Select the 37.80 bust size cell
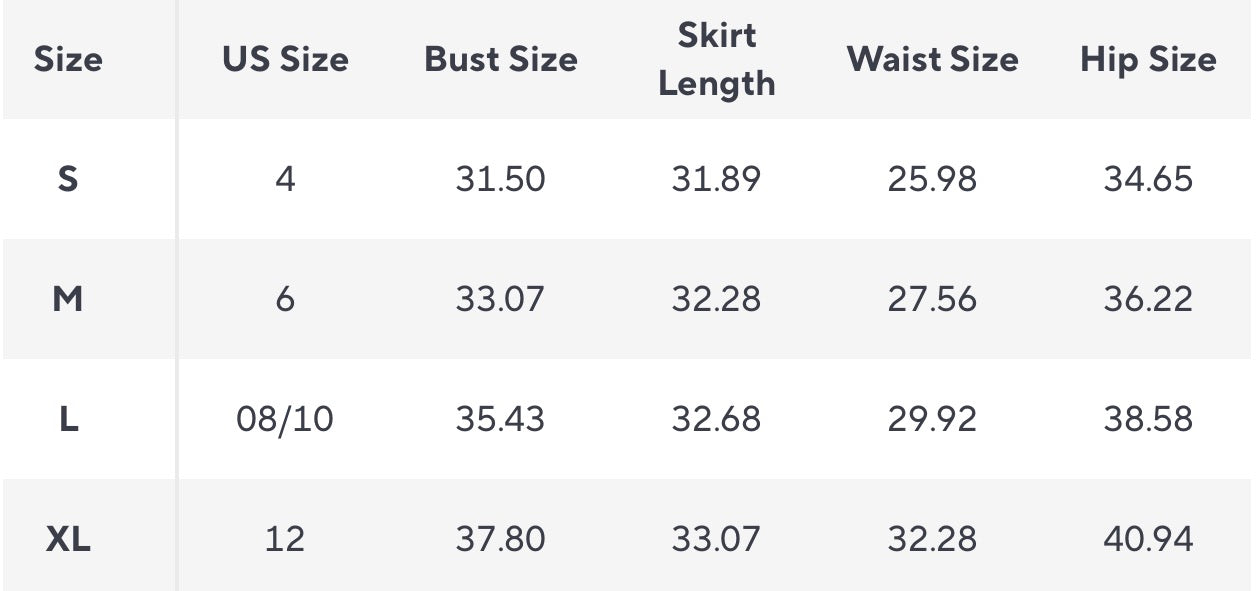Screen dimensions: 1258x591 [500, 540]
